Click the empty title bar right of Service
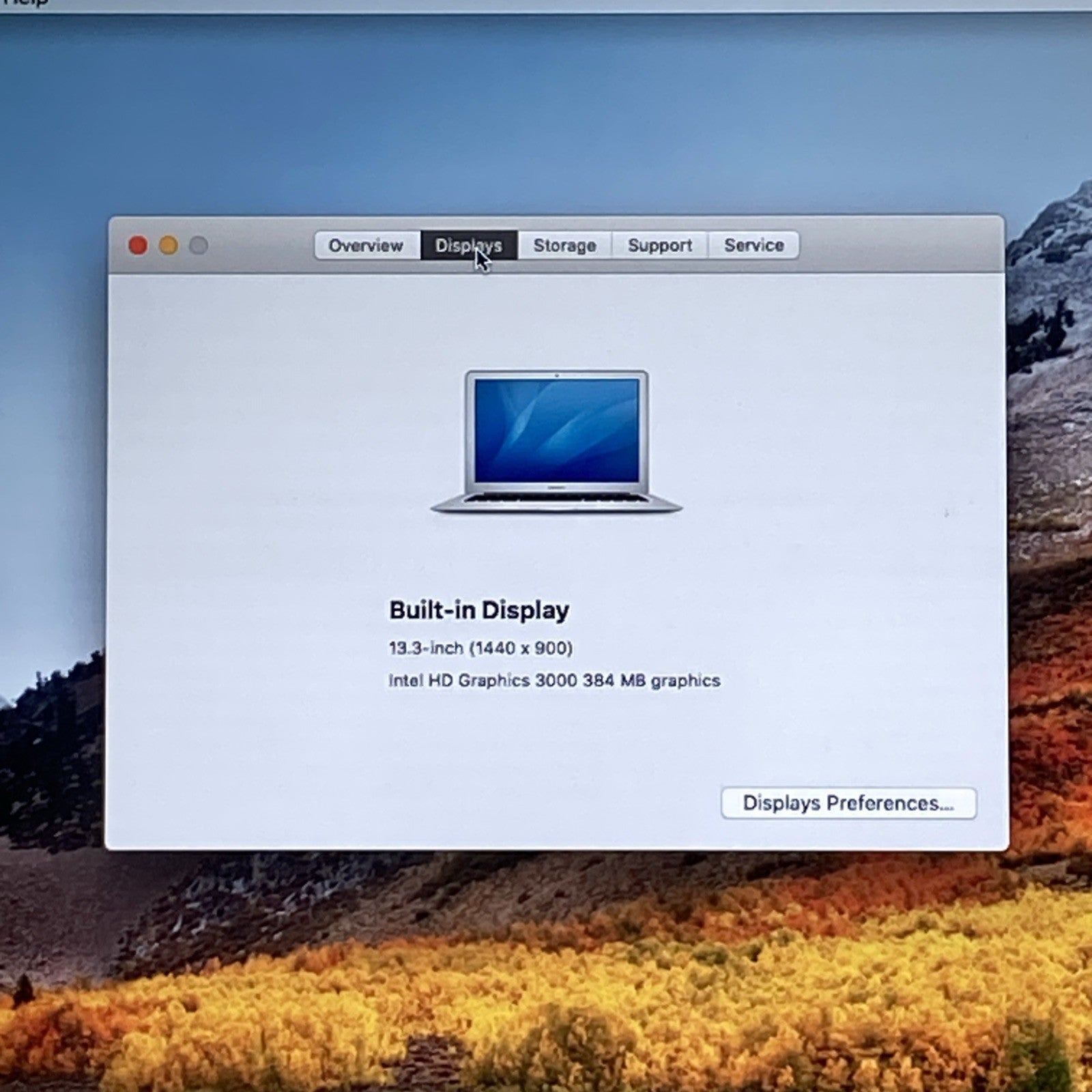 click(x=901, y=245)
